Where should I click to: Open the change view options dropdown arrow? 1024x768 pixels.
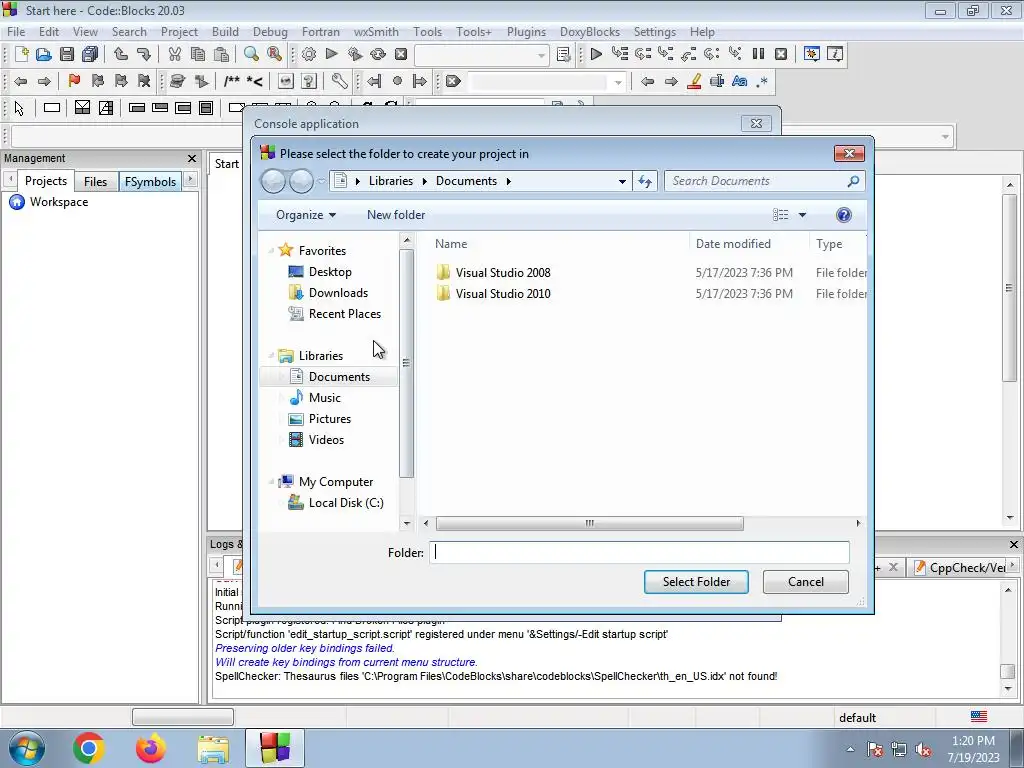803,215
